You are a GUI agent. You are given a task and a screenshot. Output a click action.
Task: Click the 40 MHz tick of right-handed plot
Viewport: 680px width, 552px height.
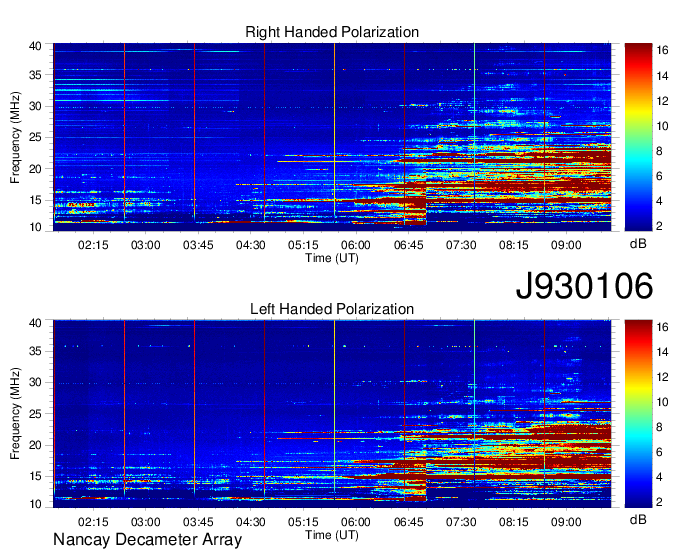[35, 46]
